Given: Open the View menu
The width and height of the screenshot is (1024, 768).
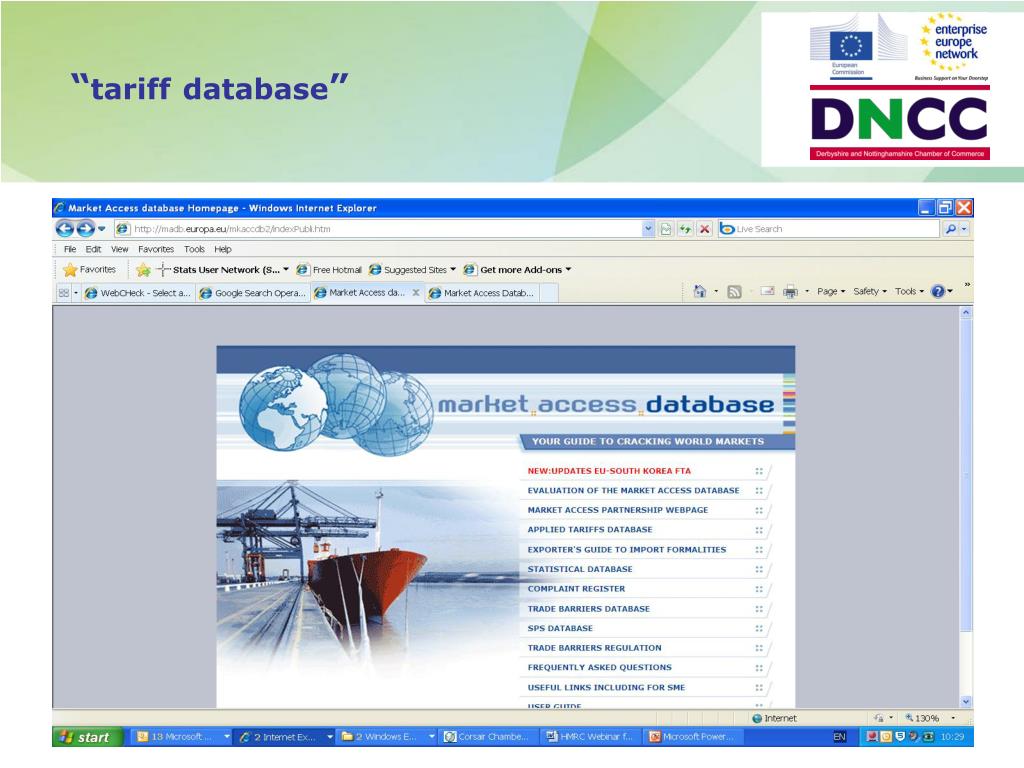Looking at the screenshot, I should [120, 249].
